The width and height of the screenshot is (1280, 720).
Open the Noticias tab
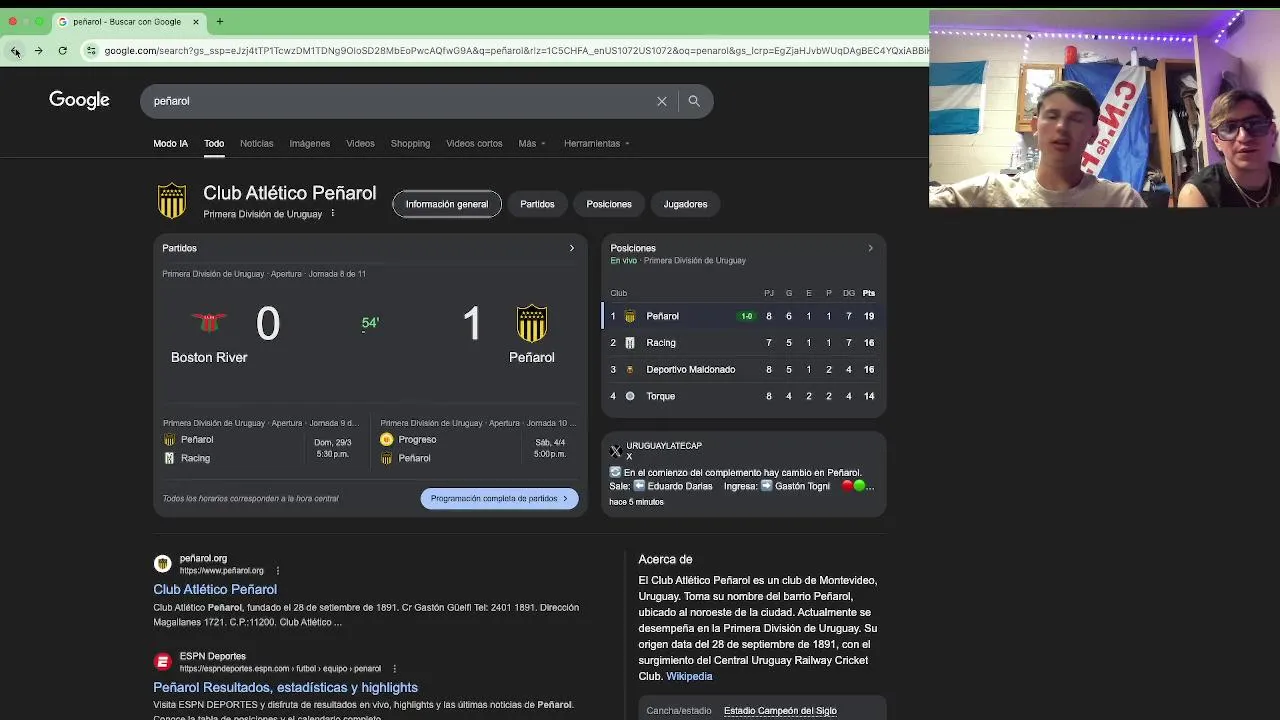(256, 143)
